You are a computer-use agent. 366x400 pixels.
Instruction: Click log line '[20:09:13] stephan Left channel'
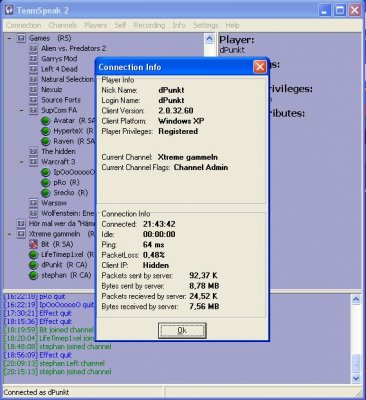[x=54, y=363]
